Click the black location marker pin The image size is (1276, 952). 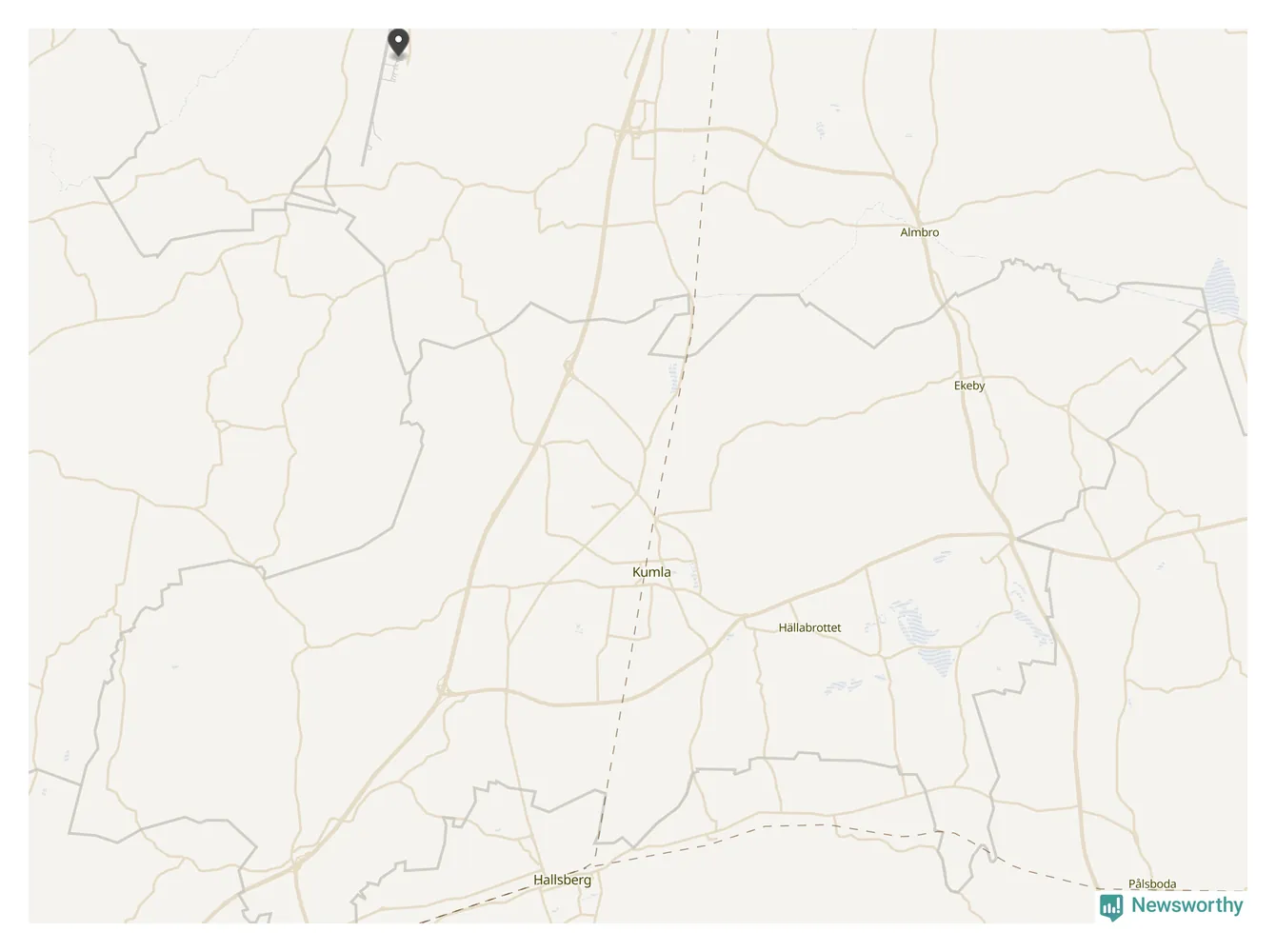pyautogui.click(x=398, y=43)
